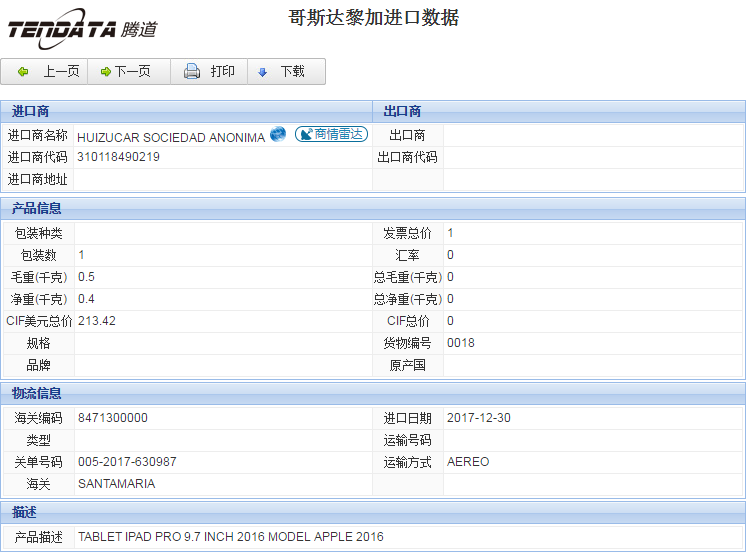
Task: Go to previous page with 上一页
Action: (x=49, y=72)
